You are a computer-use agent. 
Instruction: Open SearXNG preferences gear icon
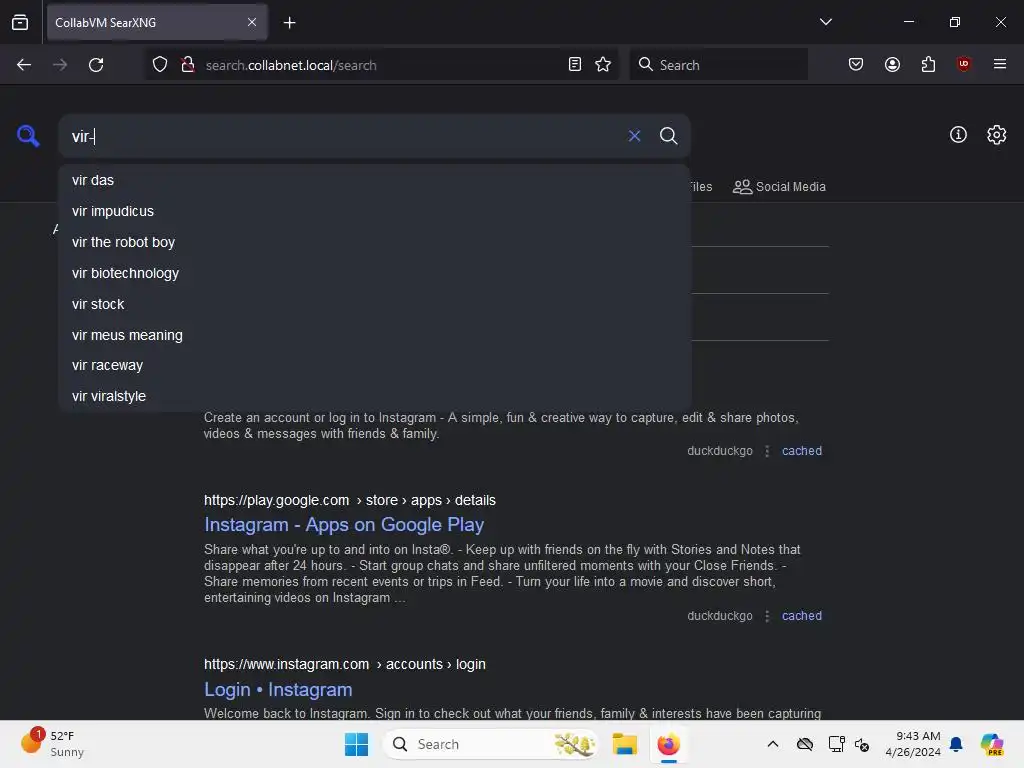(997, 135)
